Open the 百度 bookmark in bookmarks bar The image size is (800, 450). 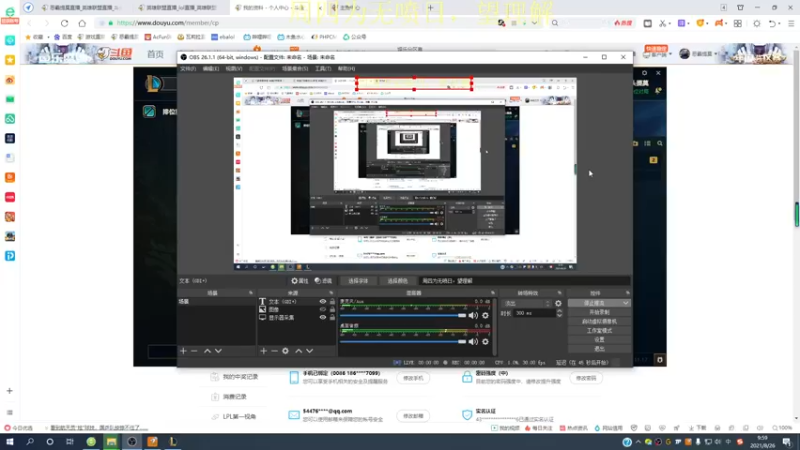63,37
